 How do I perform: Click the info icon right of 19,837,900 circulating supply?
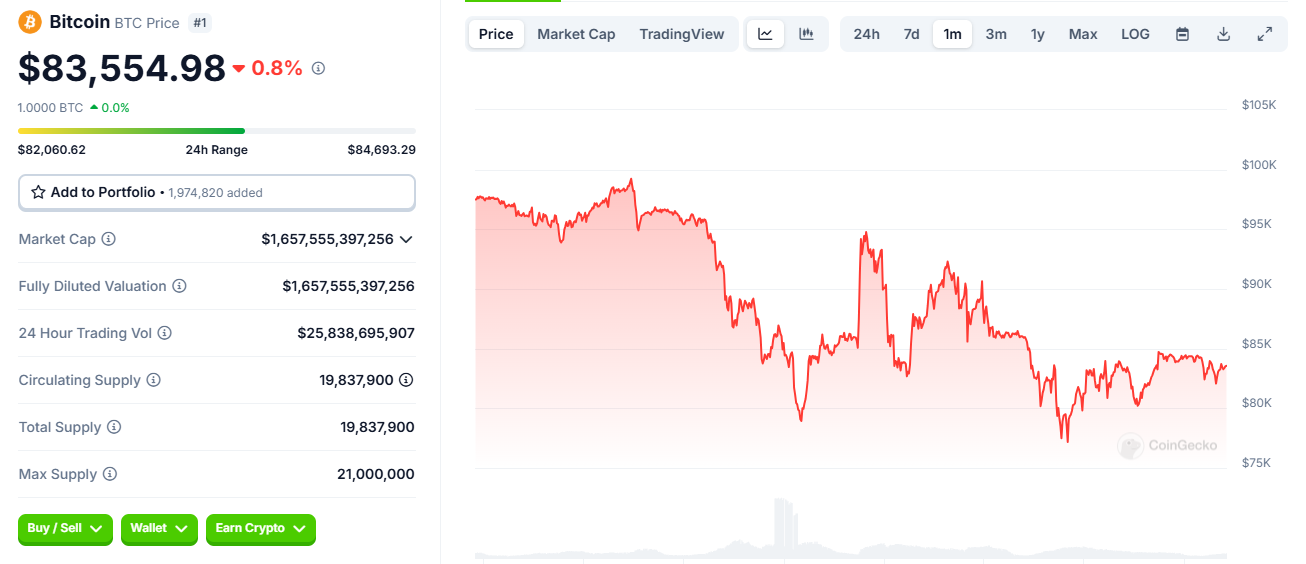(x=406, y=380)
